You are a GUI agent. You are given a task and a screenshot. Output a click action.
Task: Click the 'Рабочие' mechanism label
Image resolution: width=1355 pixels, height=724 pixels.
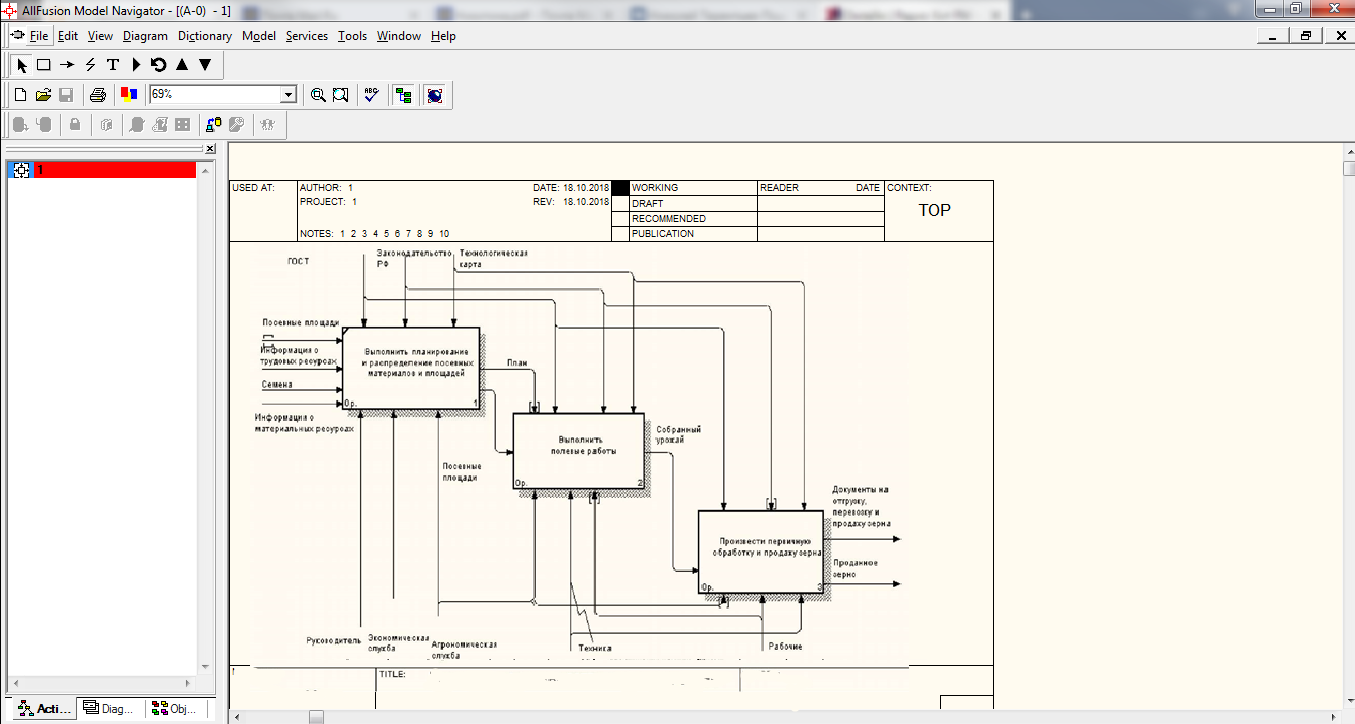(785, 647)
